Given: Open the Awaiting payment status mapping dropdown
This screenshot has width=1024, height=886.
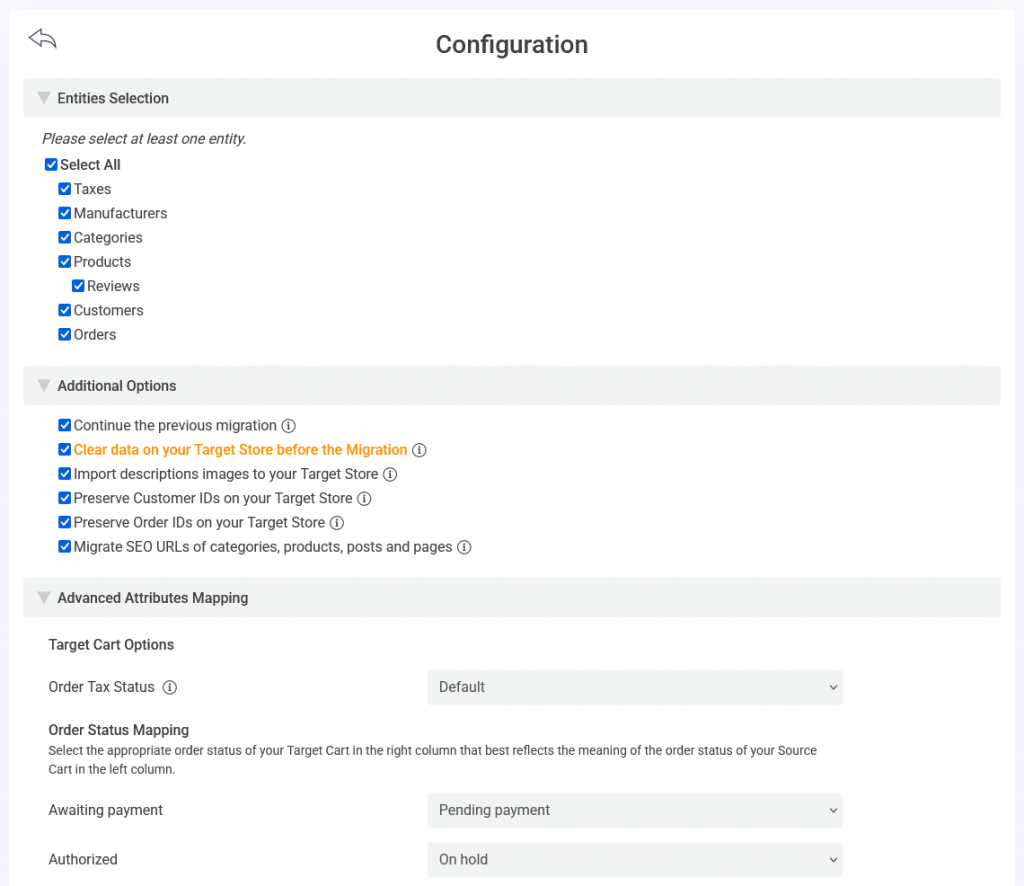Looking at the screenshot, I should pyautogui.click(x=634, y=810).
